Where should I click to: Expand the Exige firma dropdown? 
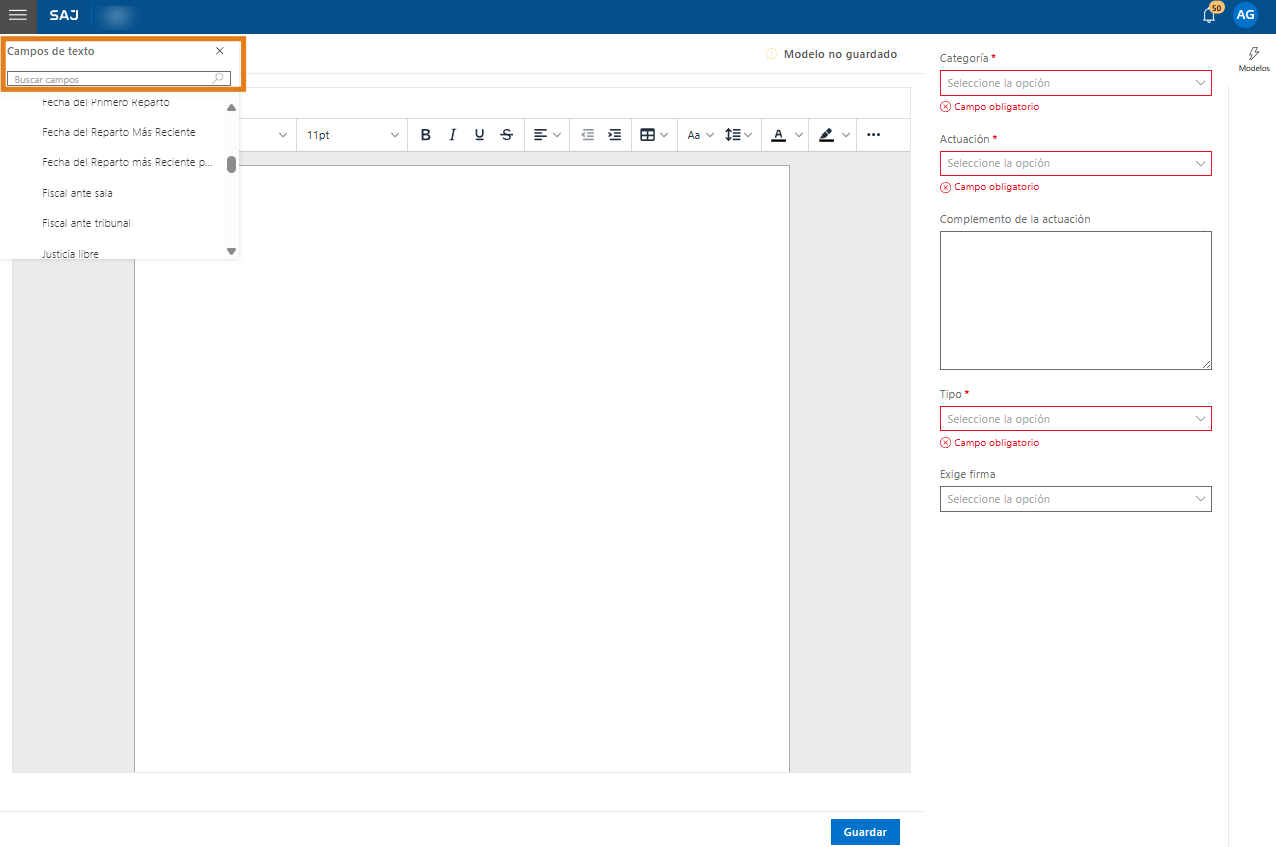[x=1075, y=499]
